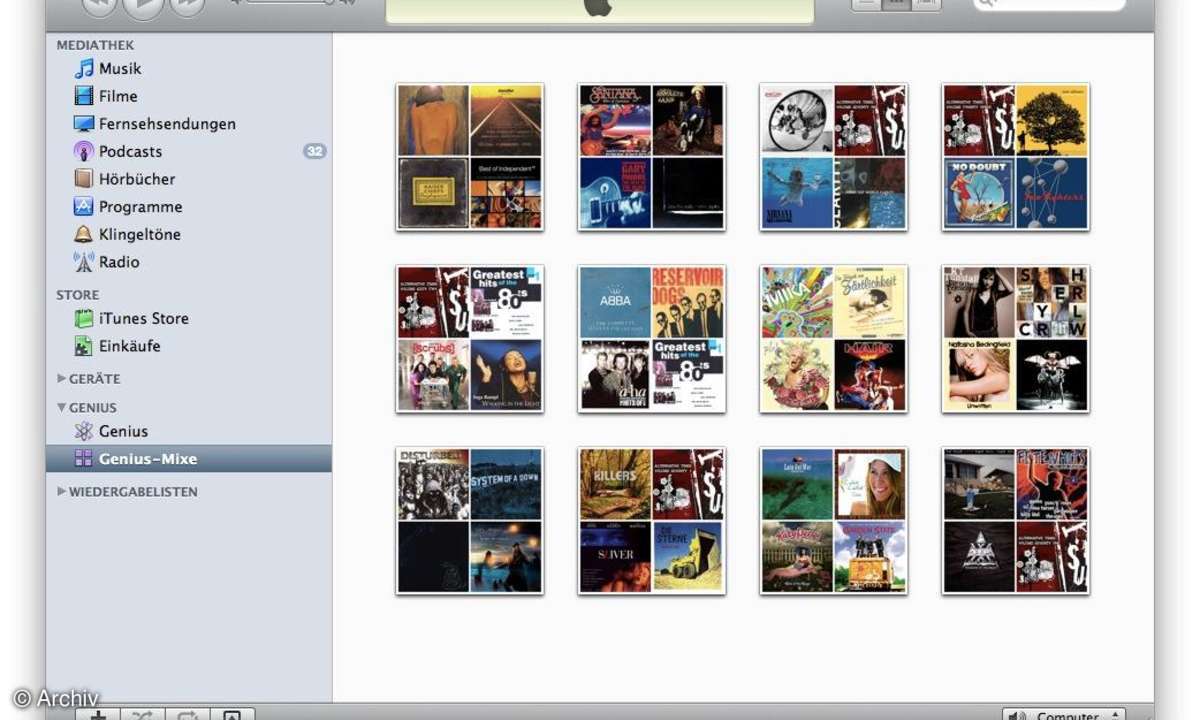
Task: Open the Computer speaker output dropdown
Action: point(1065,714)
